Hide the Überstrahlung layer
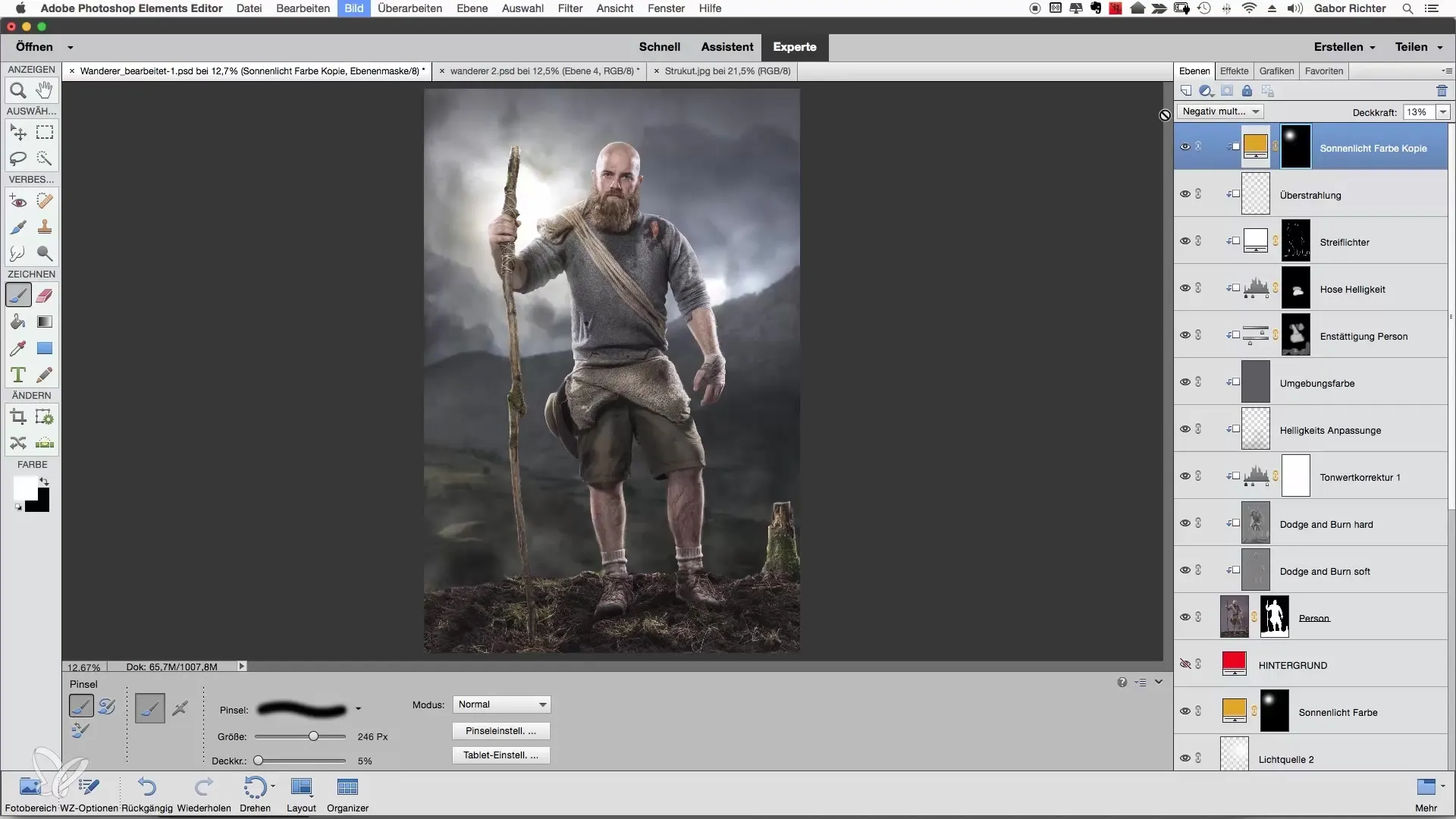 (x=1185, y=193)
